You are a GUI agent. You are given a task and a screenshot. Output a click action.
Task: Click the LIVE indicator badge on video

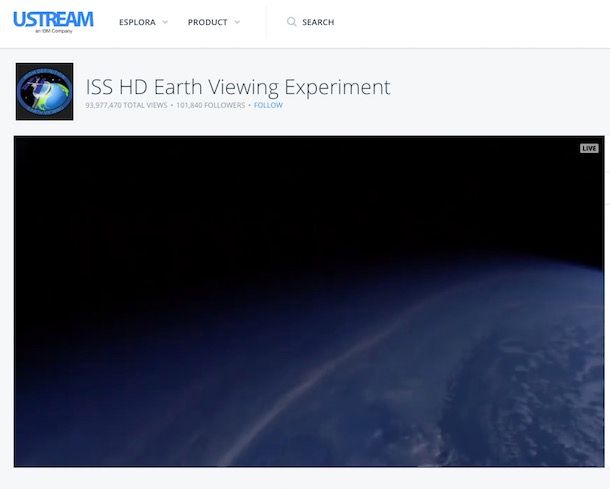589,148
